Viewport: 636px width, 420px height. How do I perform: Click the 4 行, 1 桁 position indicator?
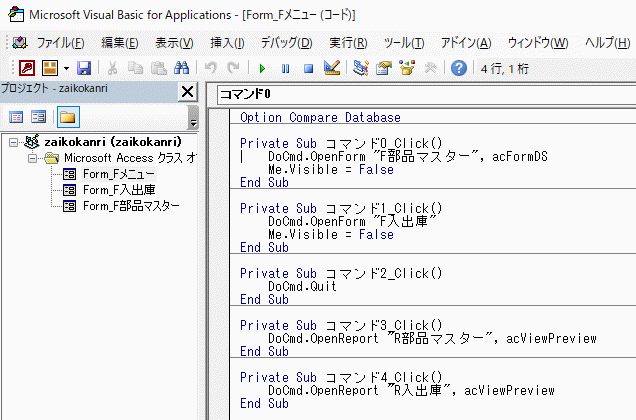click(x=504, y=69)
